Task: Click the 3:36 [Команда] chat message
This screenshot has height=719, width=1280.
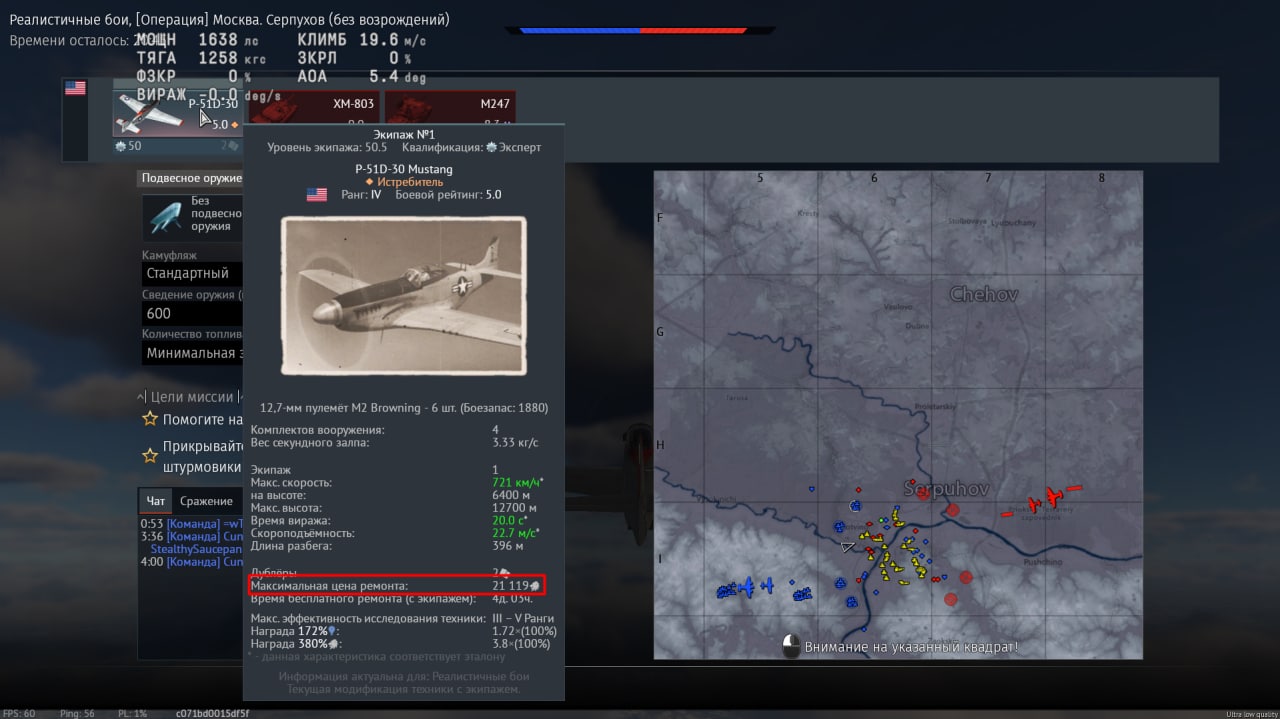Action: click(x=192, y=536)
